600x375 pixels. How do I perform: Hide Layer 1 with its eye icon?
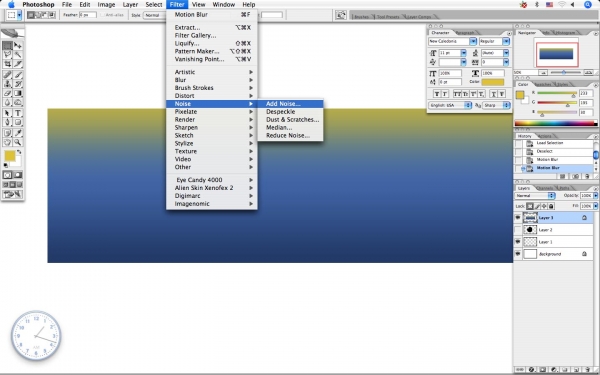click(518, 242)
